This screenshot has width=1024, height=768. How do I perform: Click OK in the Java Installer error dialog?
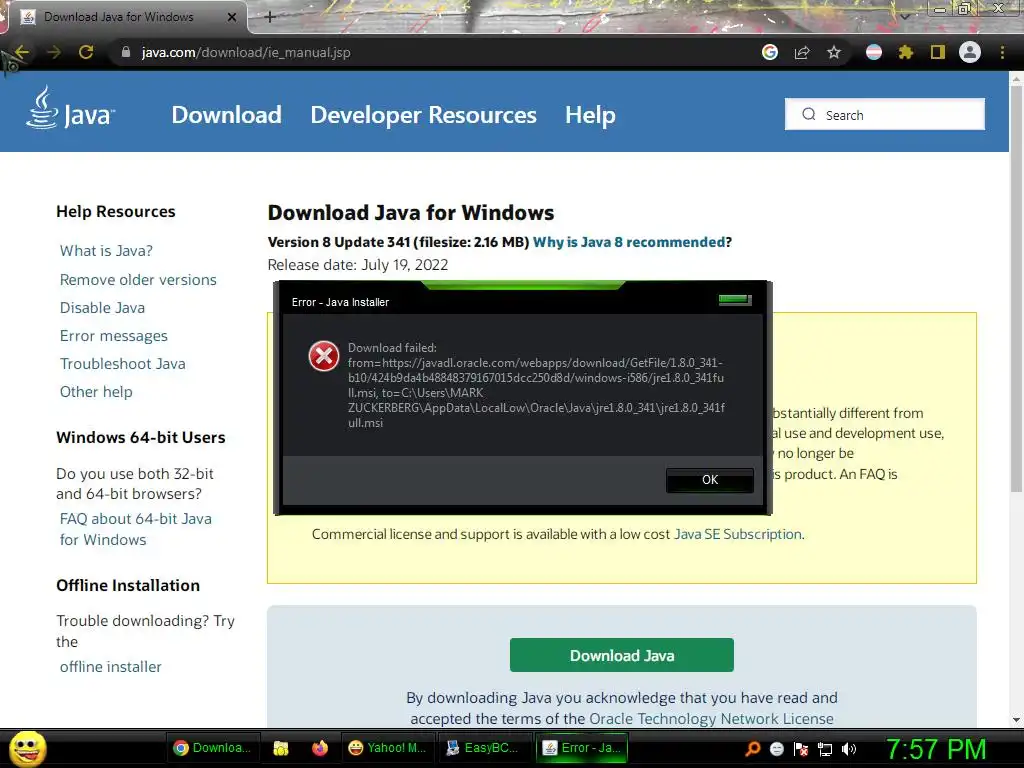pos(710,480)
